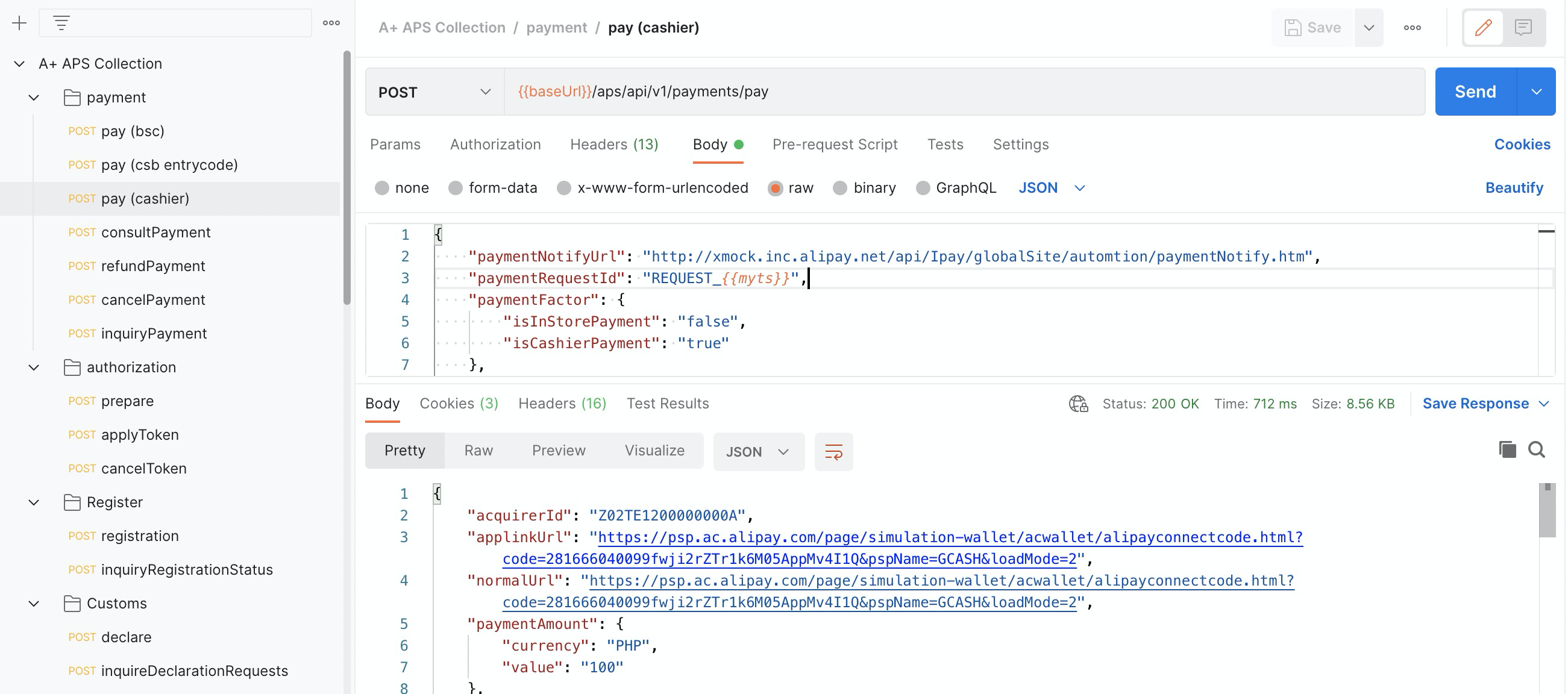Switch to the Headers (13) tab
The width and height of the screenshot is (1568, 694).
613,144
